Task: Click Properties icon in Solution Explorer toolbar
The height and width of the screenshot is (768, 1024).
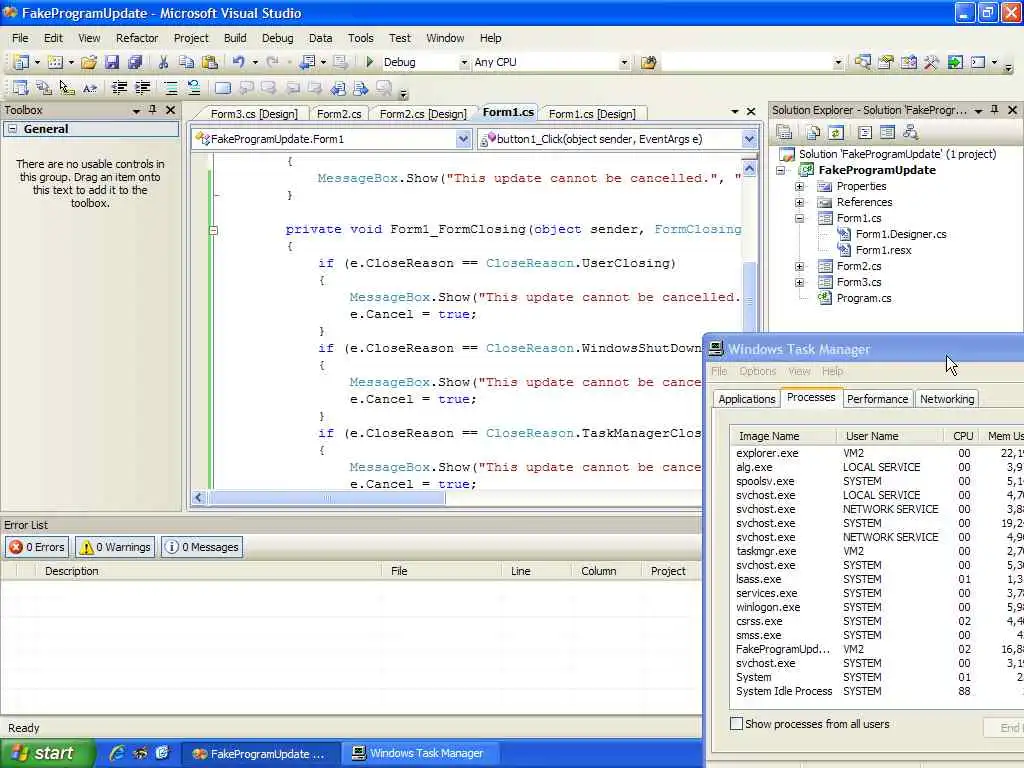Action: tap(784, 133)
